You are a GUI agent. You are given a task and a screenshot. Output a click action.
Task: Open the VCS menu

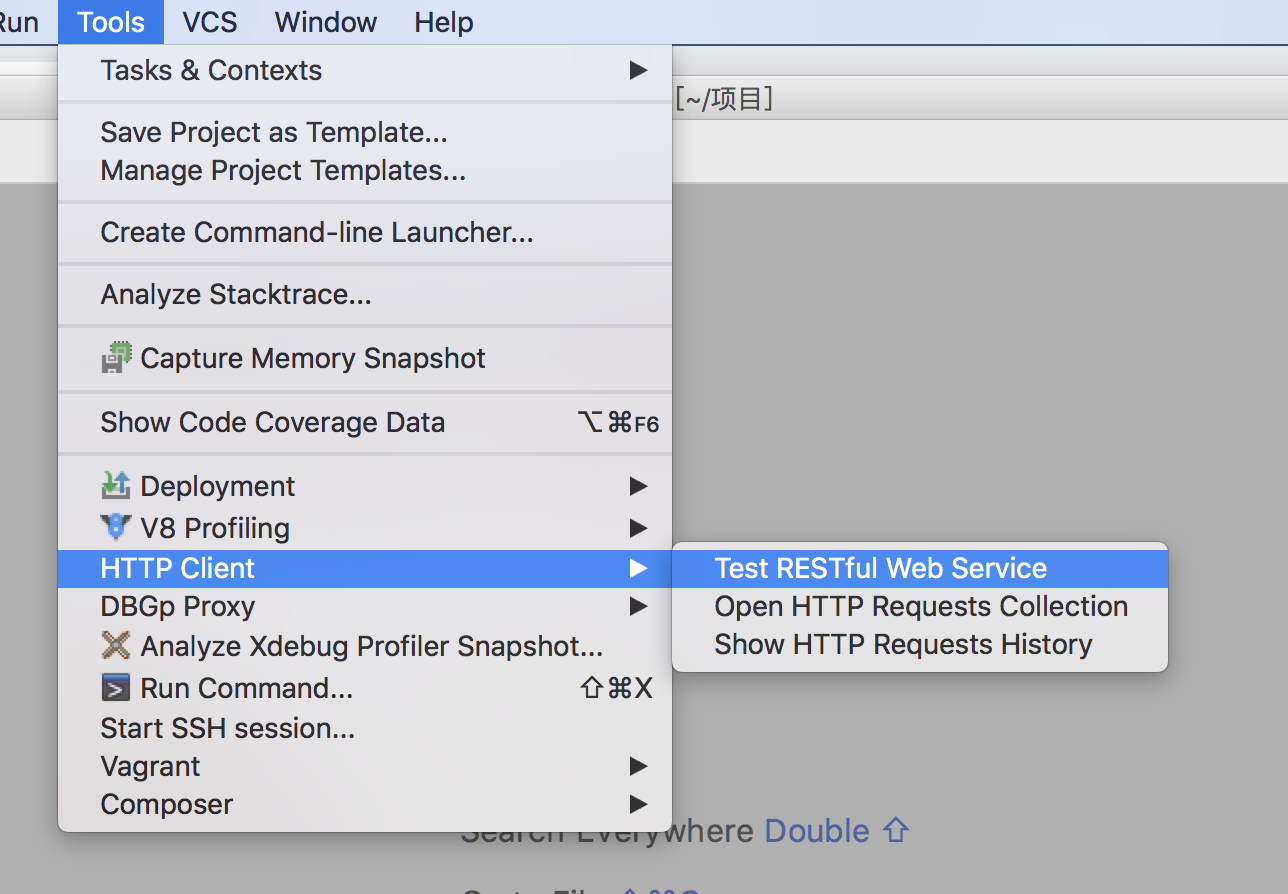(x=211, y=22)
